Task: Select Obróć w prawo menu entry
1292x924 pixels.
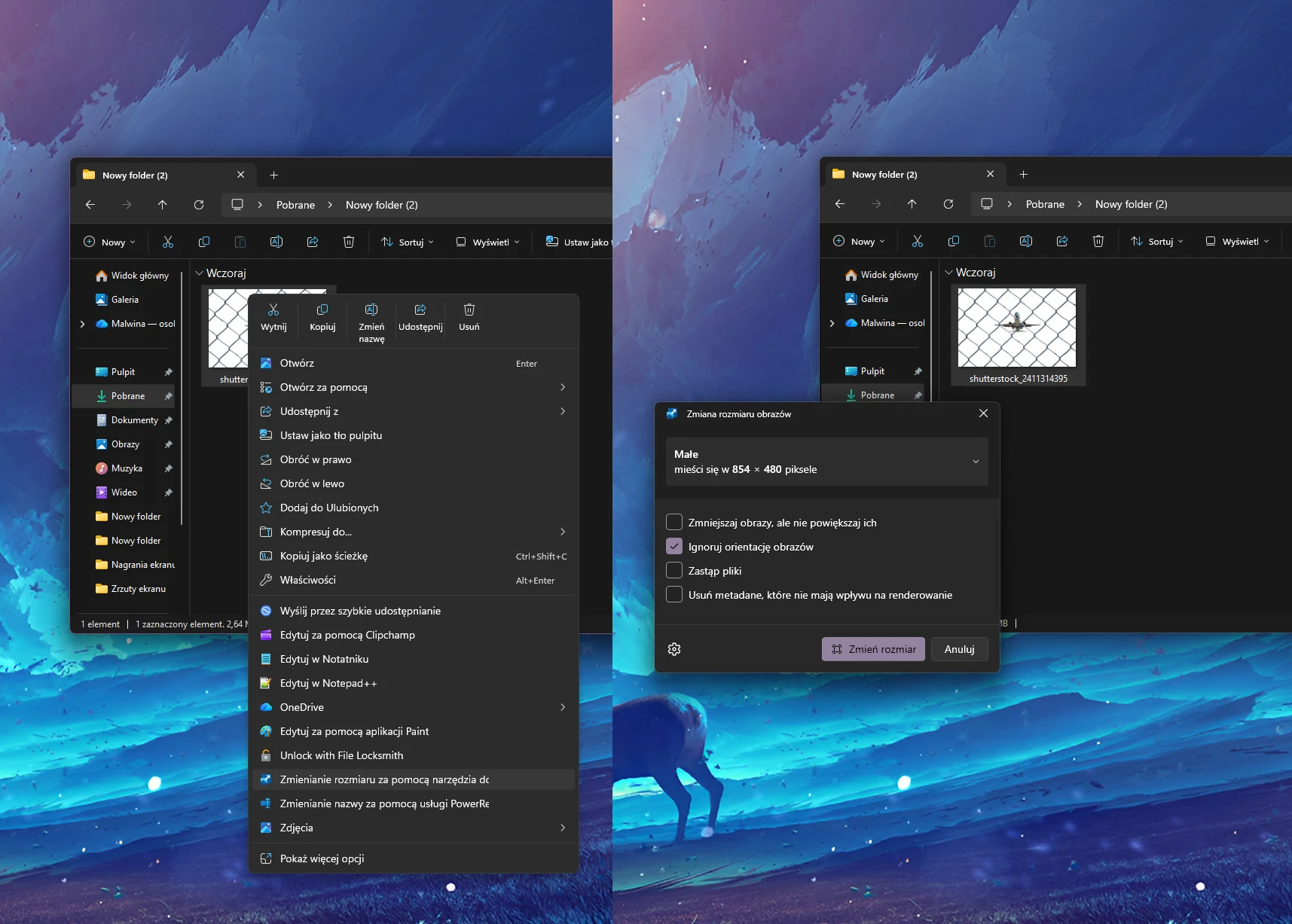Action: point(316,459)
